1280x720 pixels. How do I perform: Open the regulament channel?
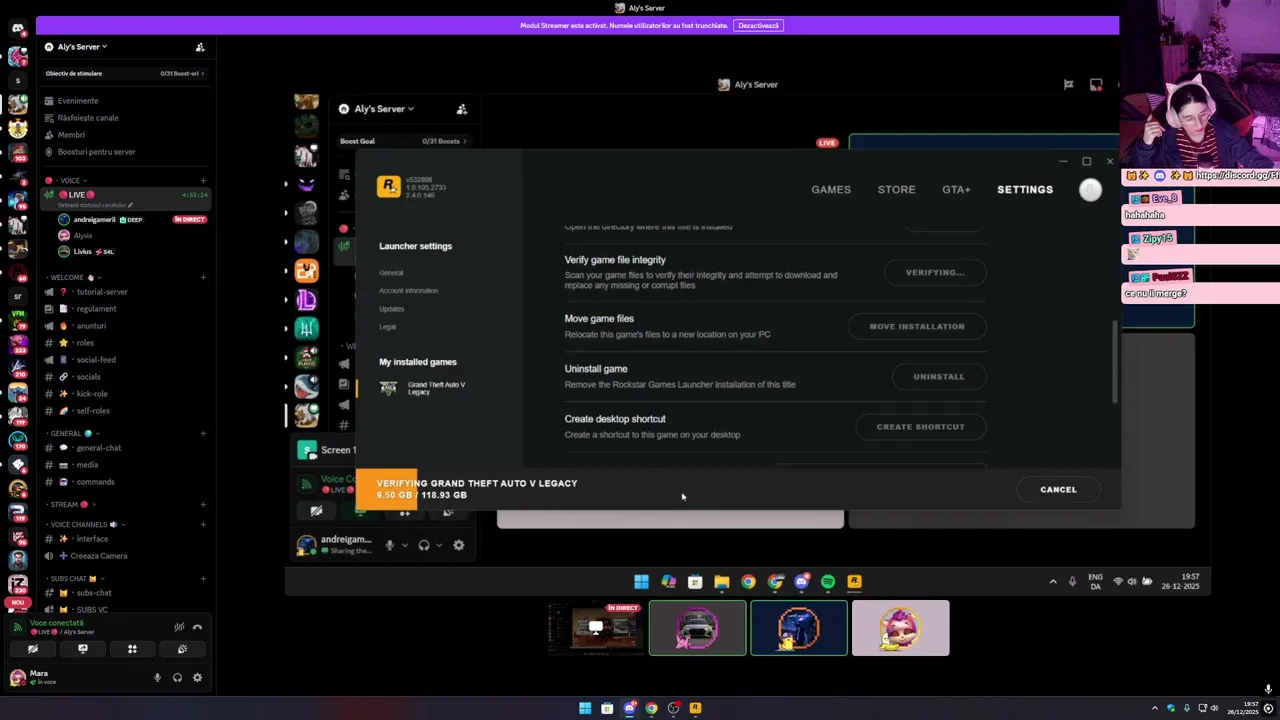tap(124, 309)
